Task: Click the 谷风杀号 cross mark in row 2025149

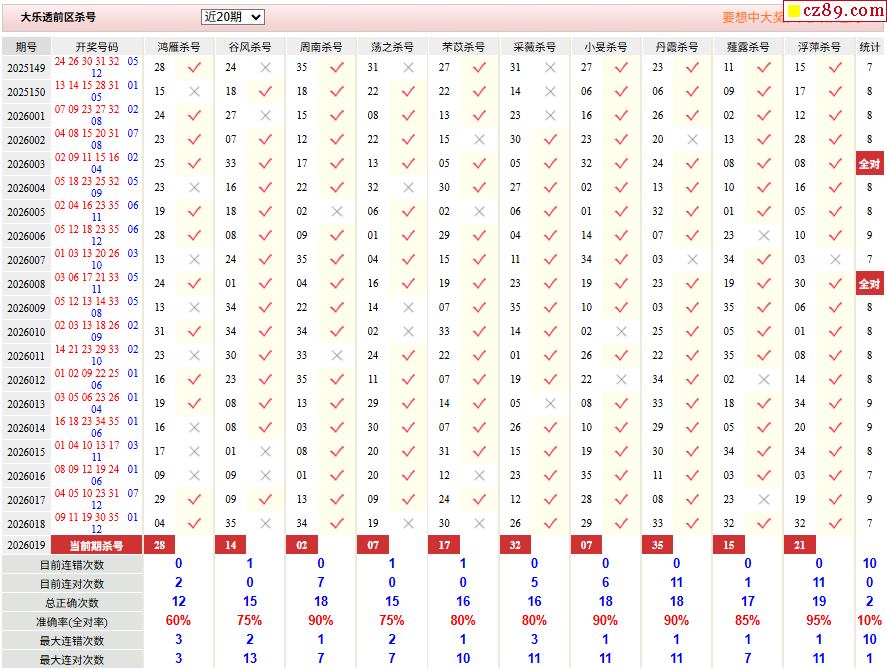Action: click(265, 68)
